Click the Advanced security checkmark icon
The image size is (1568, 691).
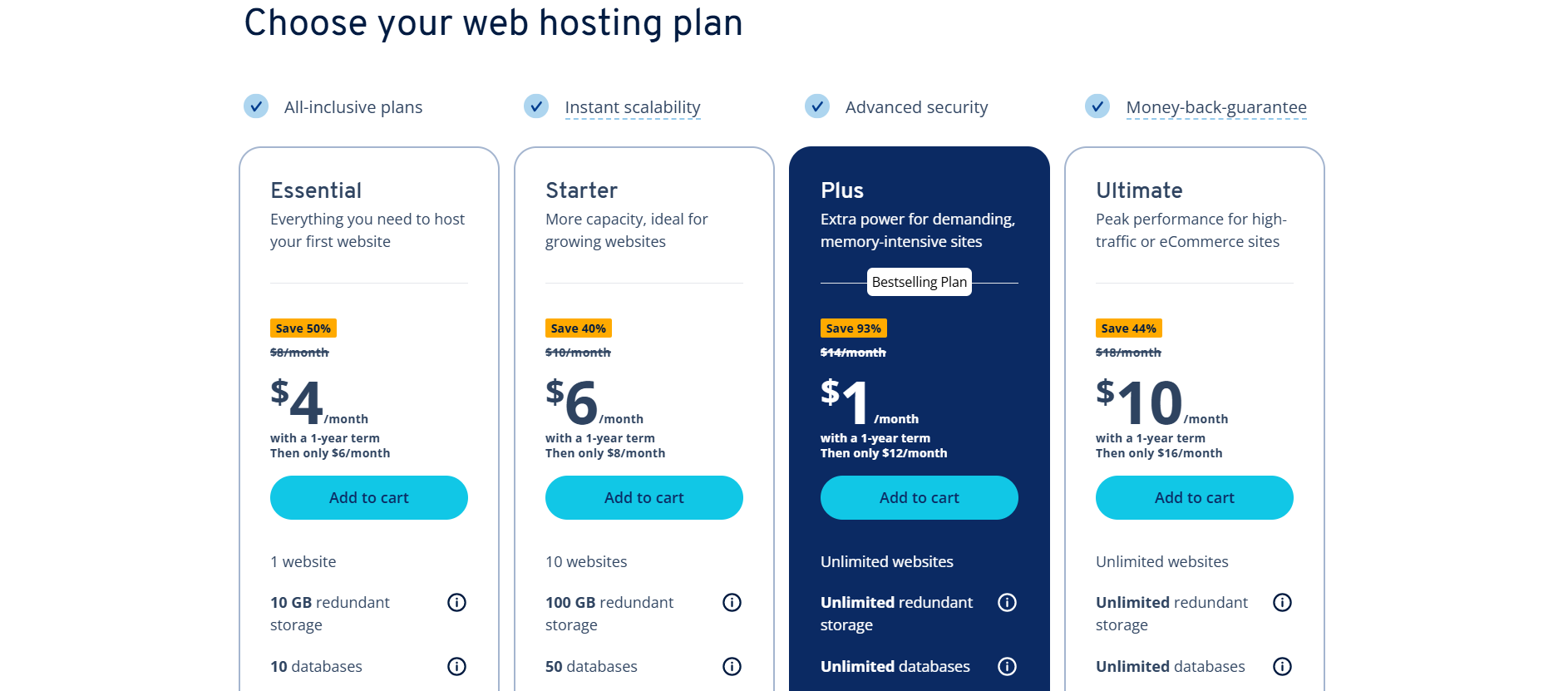pyautogui.click(x=817, y=106)
